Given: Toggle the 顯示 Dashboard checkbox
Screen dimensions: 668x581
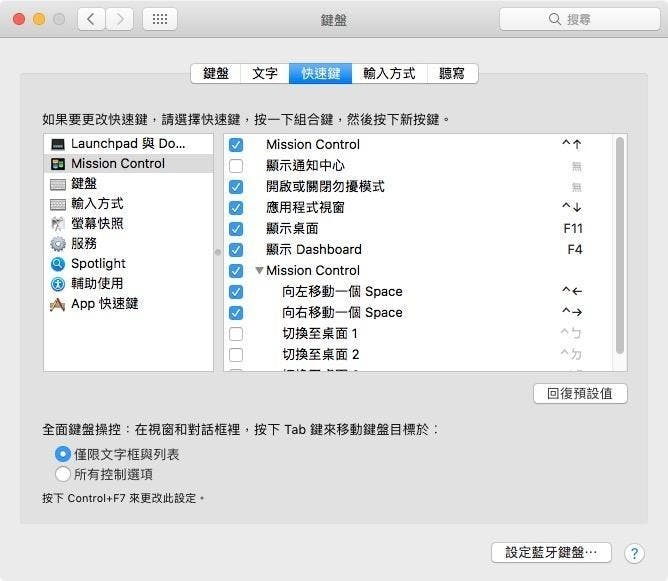Looking at the screenshot, I should point(236,250).
